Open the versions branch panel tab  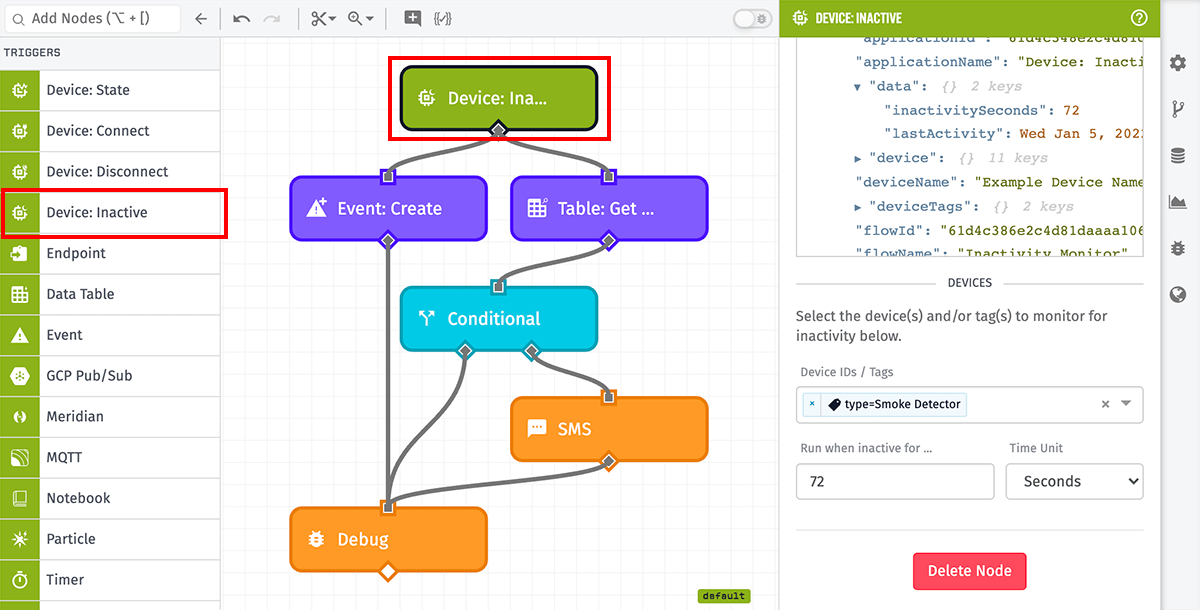point(1178,109)
